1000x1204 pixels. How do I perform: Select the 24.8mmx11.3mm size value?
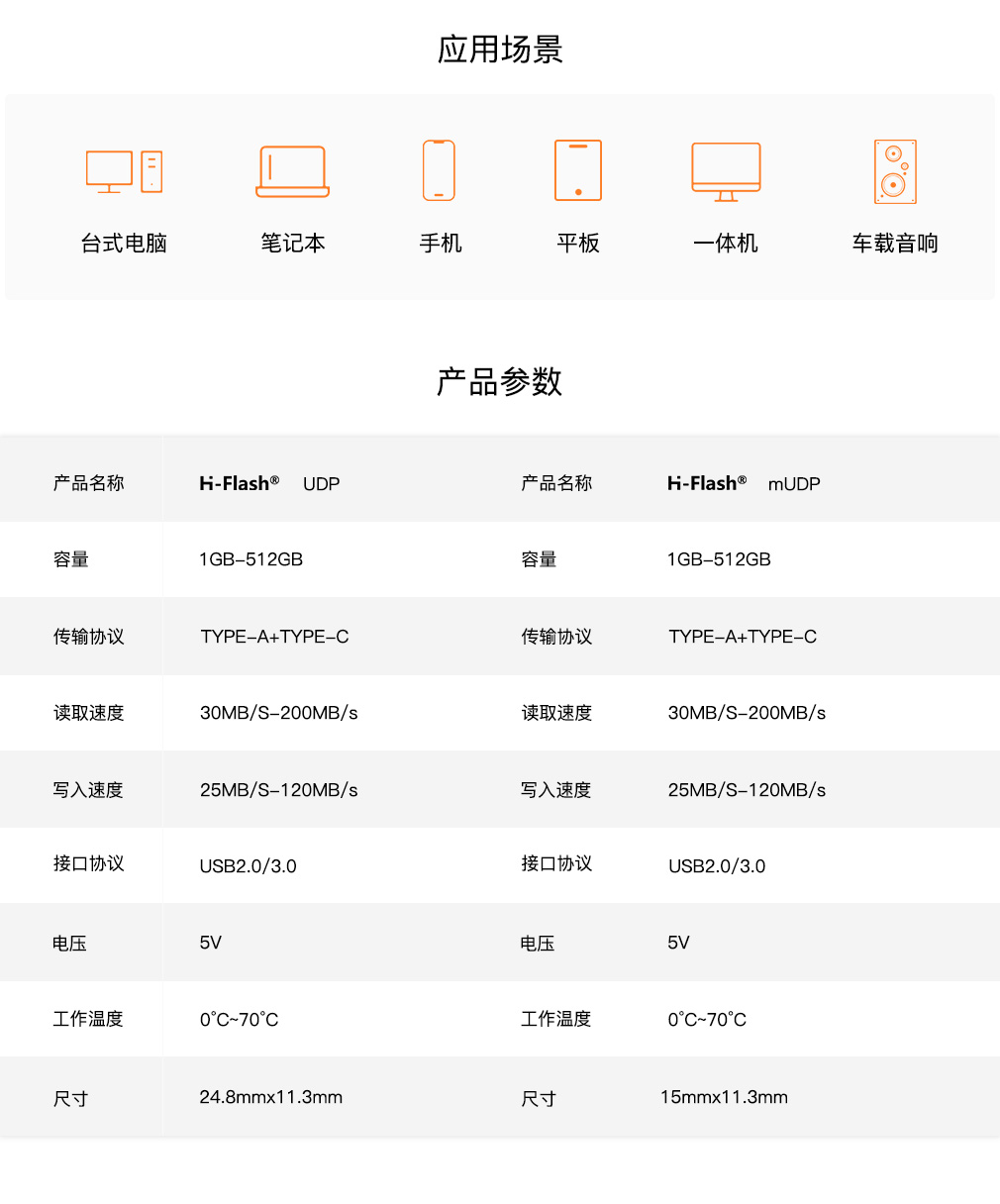[x=271, y=1097]
